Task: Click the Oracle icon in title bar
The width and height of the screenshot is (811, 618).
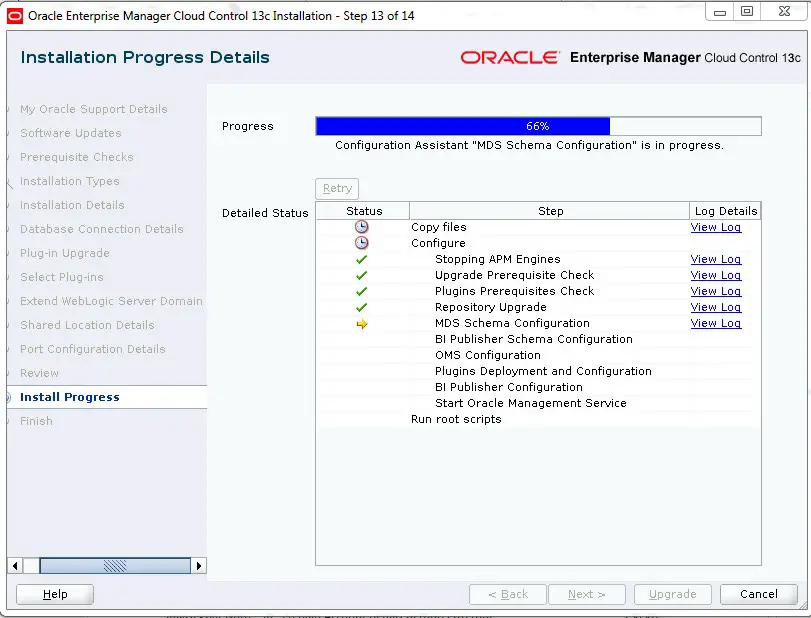Action: [x=14, y=16]
